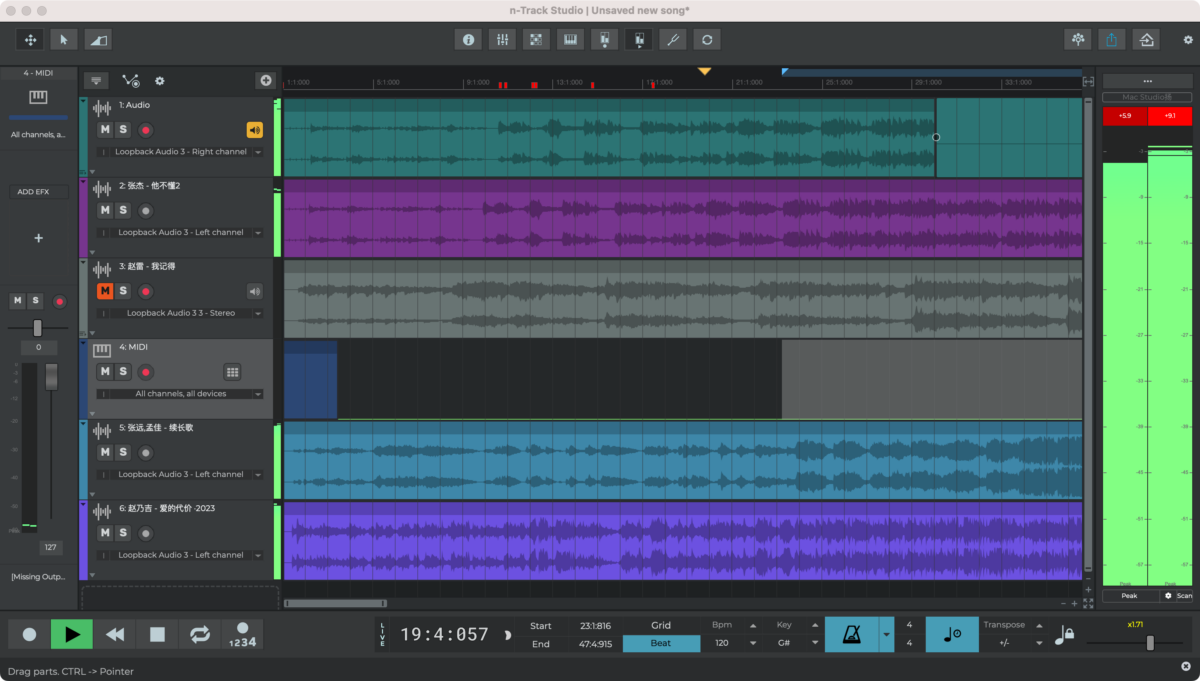
Task: Select the pointer arrow tool
Action: click(x=64, y=40)
